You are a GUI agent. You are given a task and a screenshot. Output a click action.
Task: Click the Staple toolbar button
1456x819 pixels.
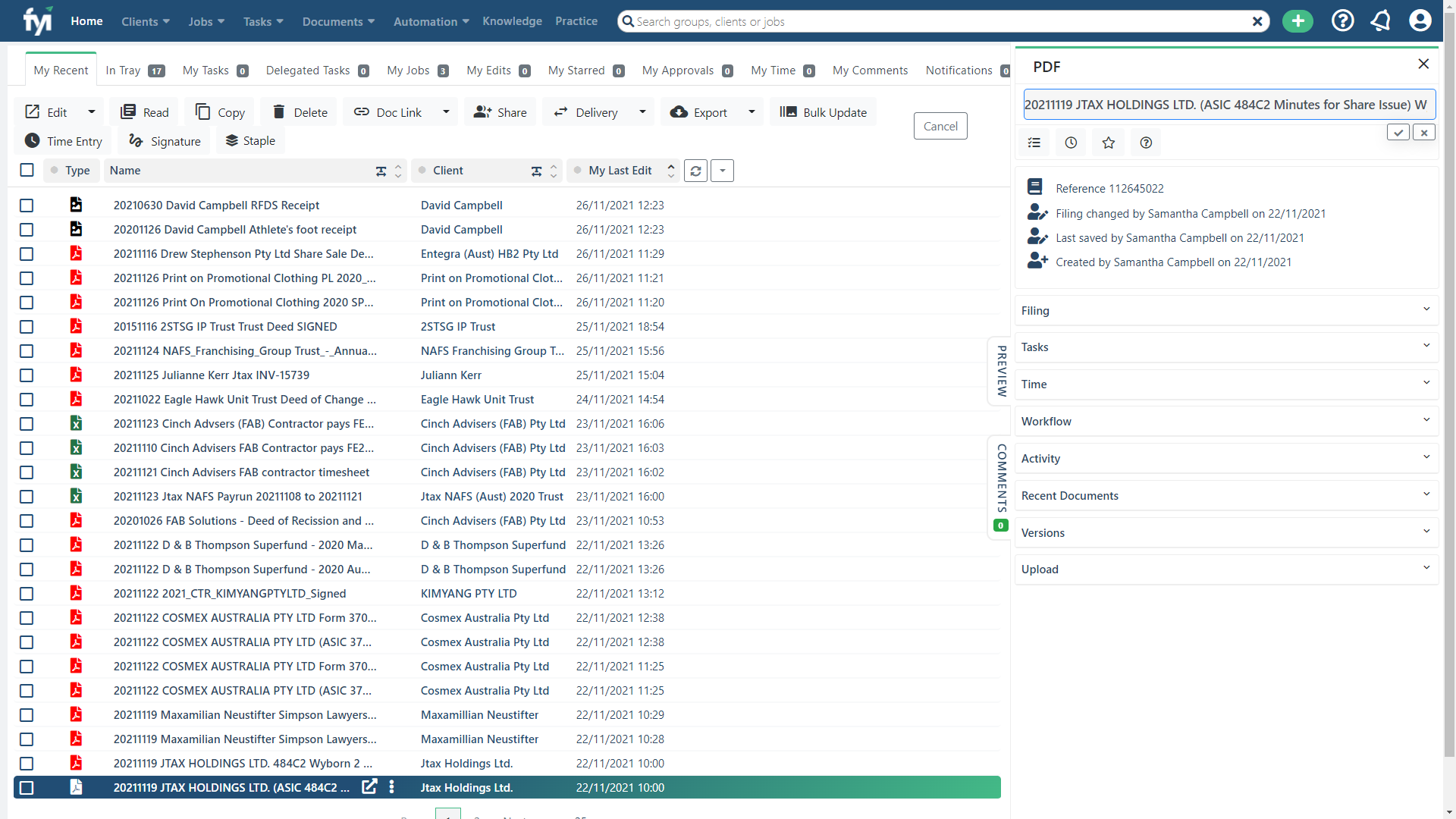[x=250, y=141]
